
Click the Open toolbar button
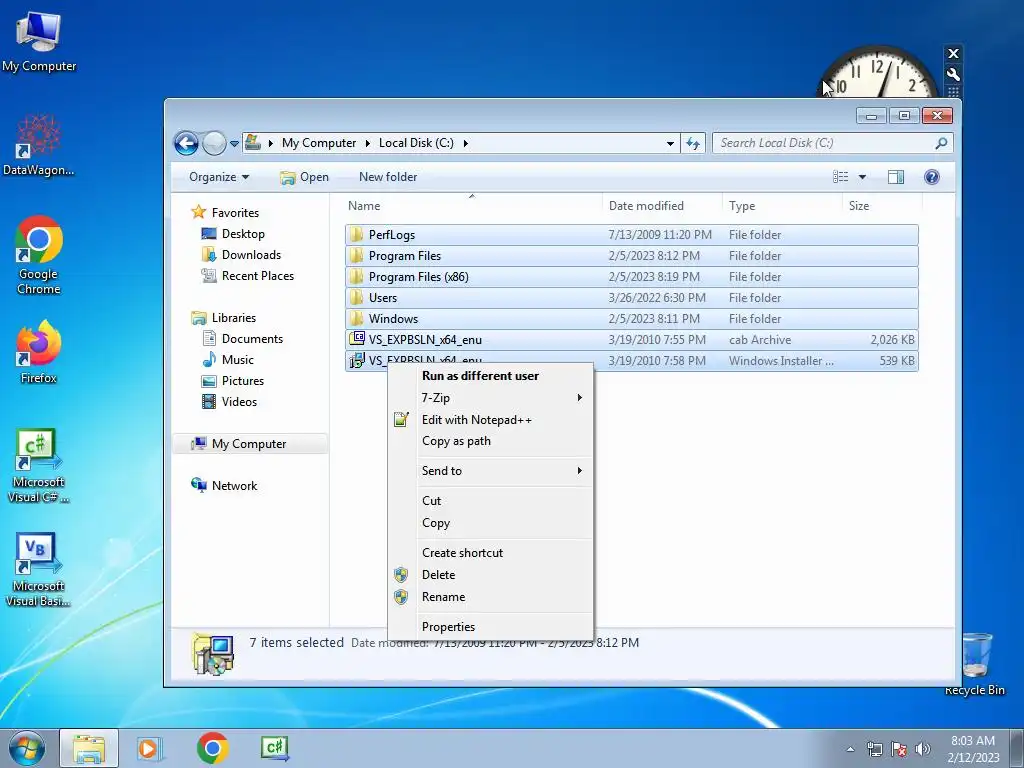[x=304, y=177]
